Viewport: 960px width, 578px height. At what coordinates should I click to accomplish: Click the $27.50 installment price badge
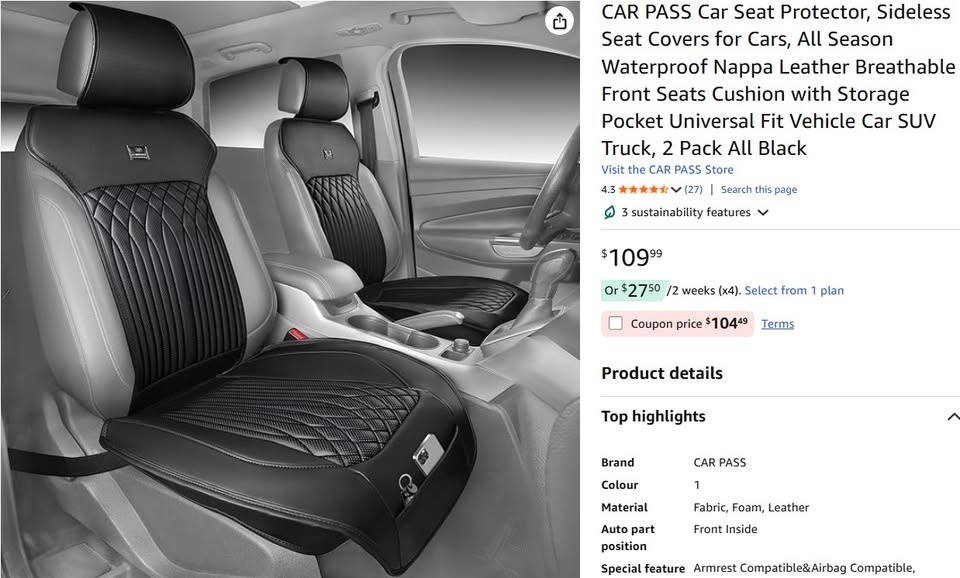[x=634, y=290]
